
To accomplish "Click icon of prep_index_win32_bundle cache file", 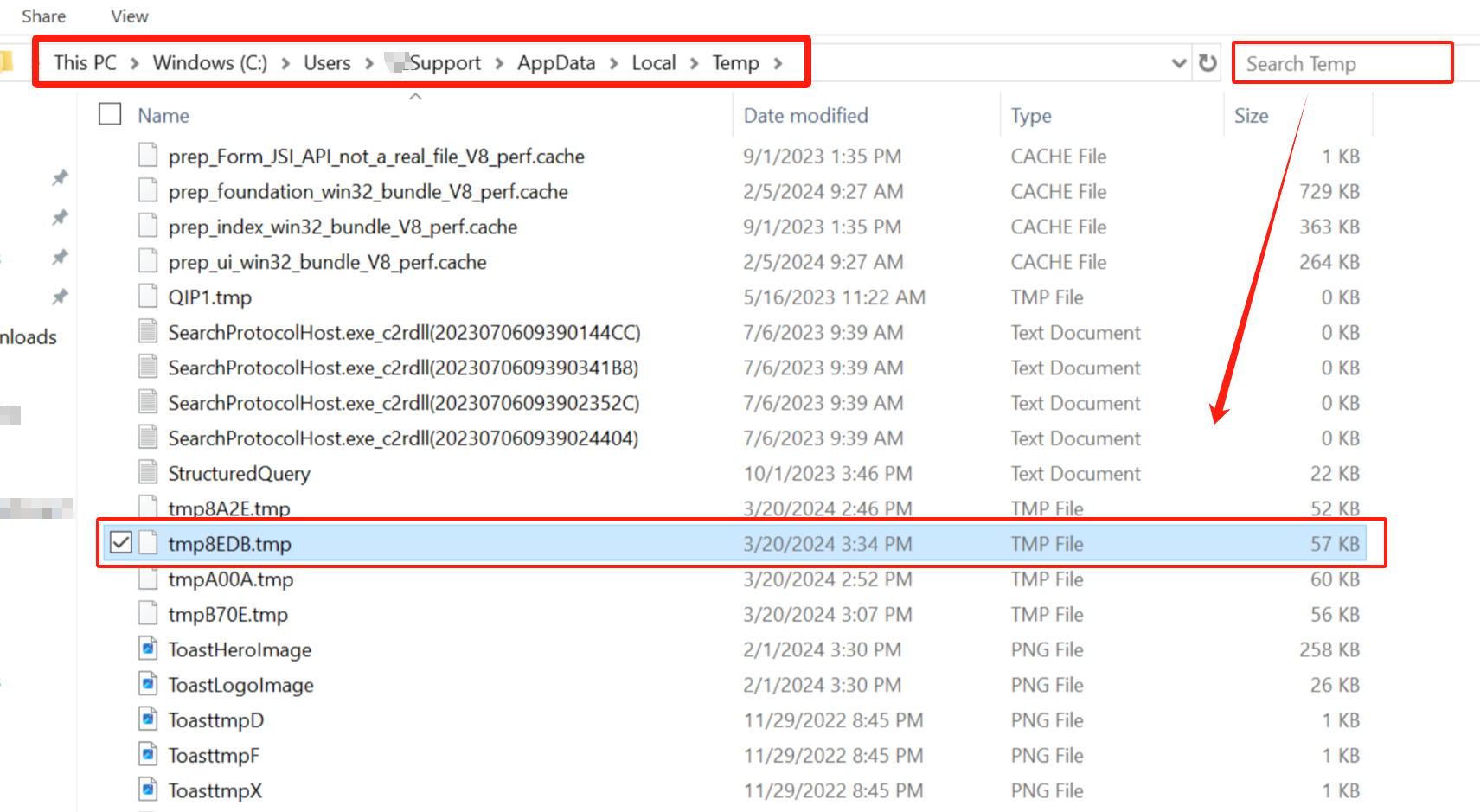I will point(149,226).
